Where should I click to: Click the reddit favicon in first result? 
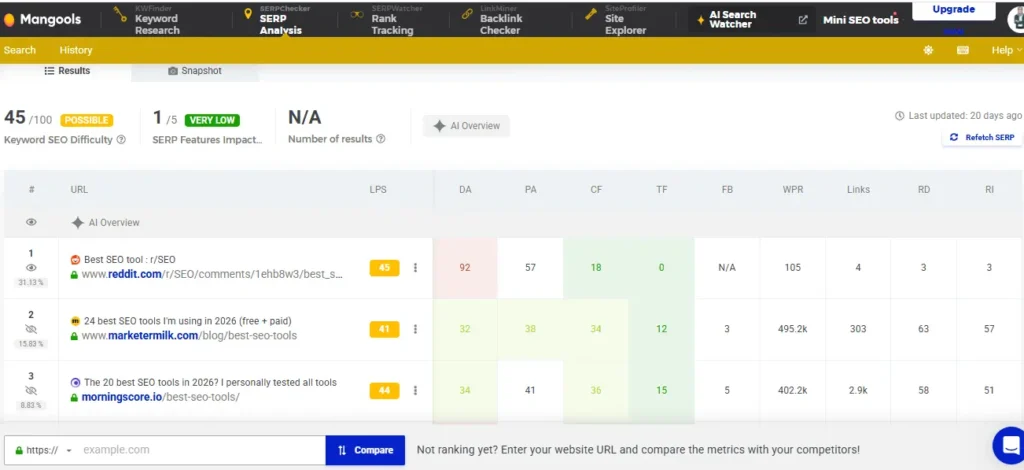pos(75,260)
